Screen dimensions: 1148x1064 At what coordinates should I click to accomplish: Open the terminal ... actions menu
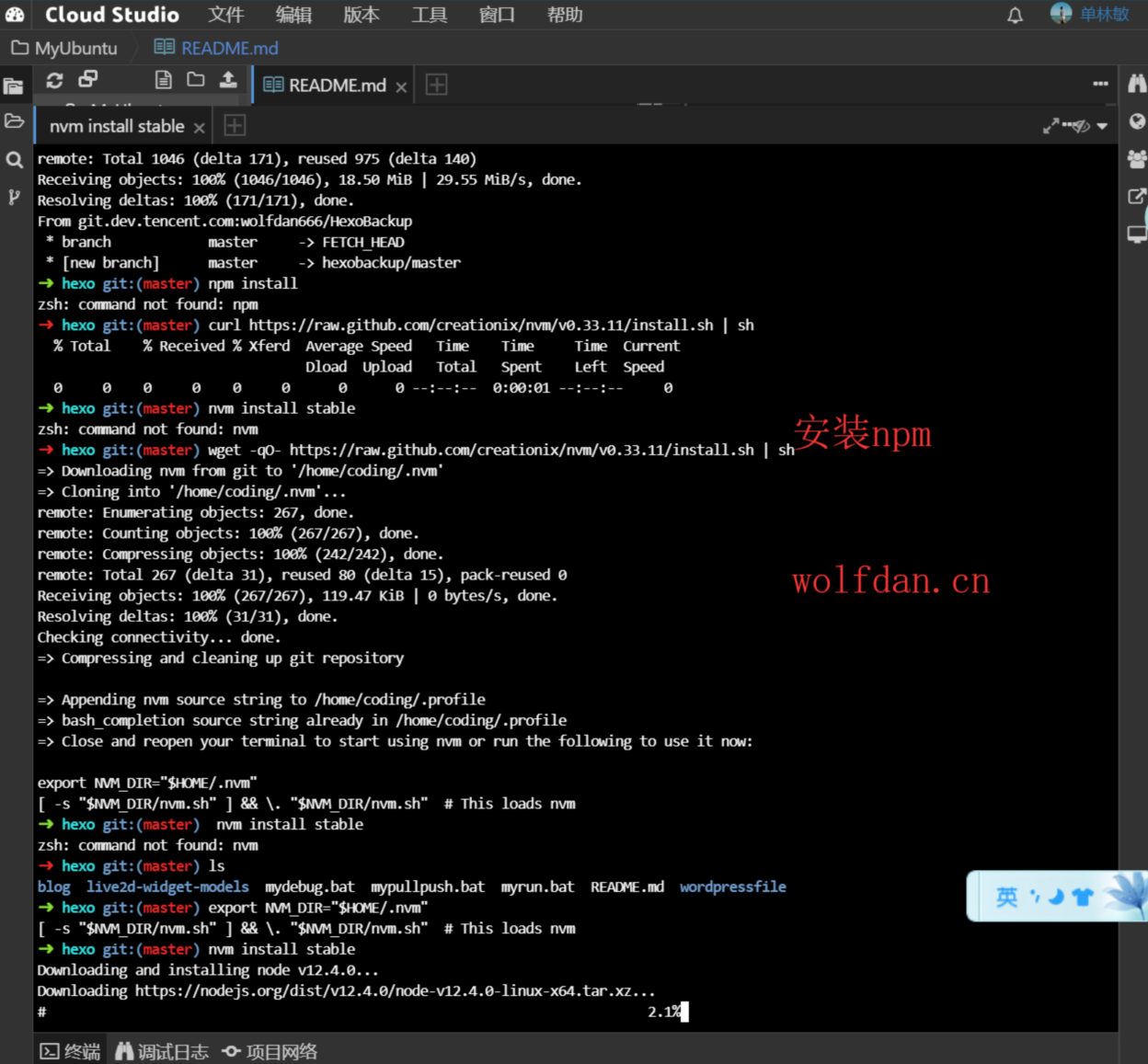coord(1068,124)
